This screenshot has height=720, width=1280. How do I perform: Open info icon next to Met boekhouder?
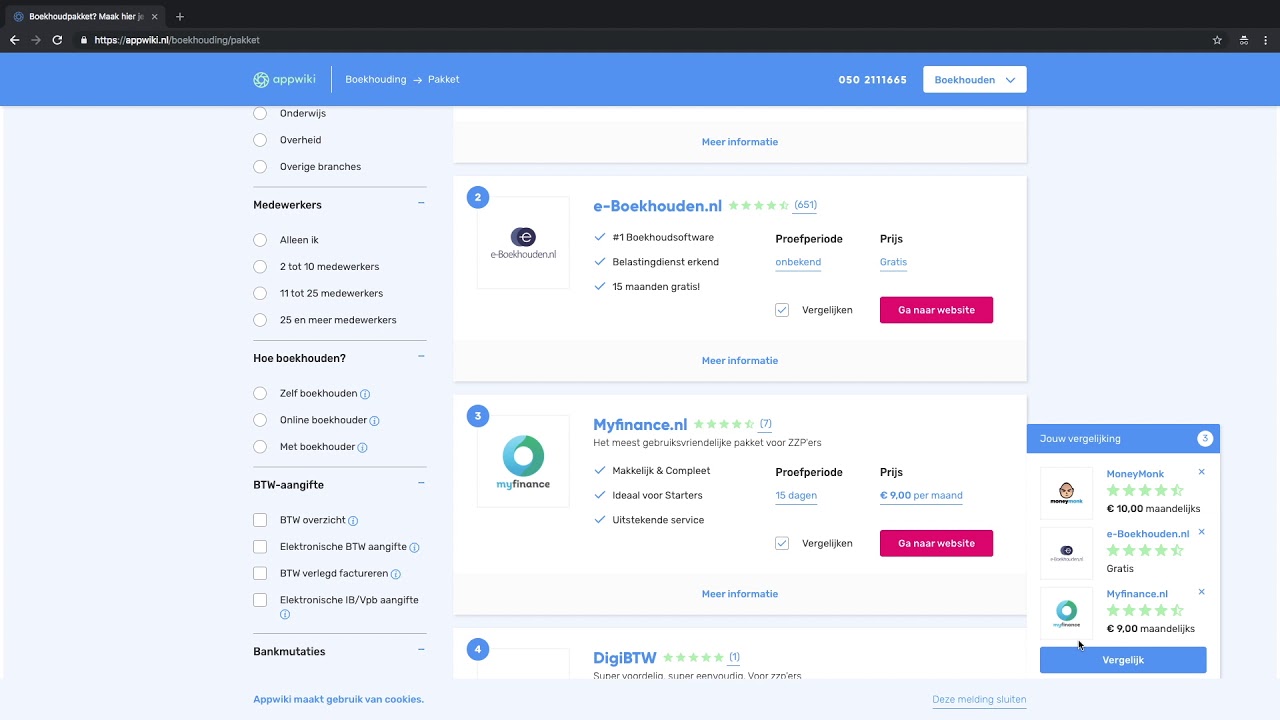(x=362, y=448)
